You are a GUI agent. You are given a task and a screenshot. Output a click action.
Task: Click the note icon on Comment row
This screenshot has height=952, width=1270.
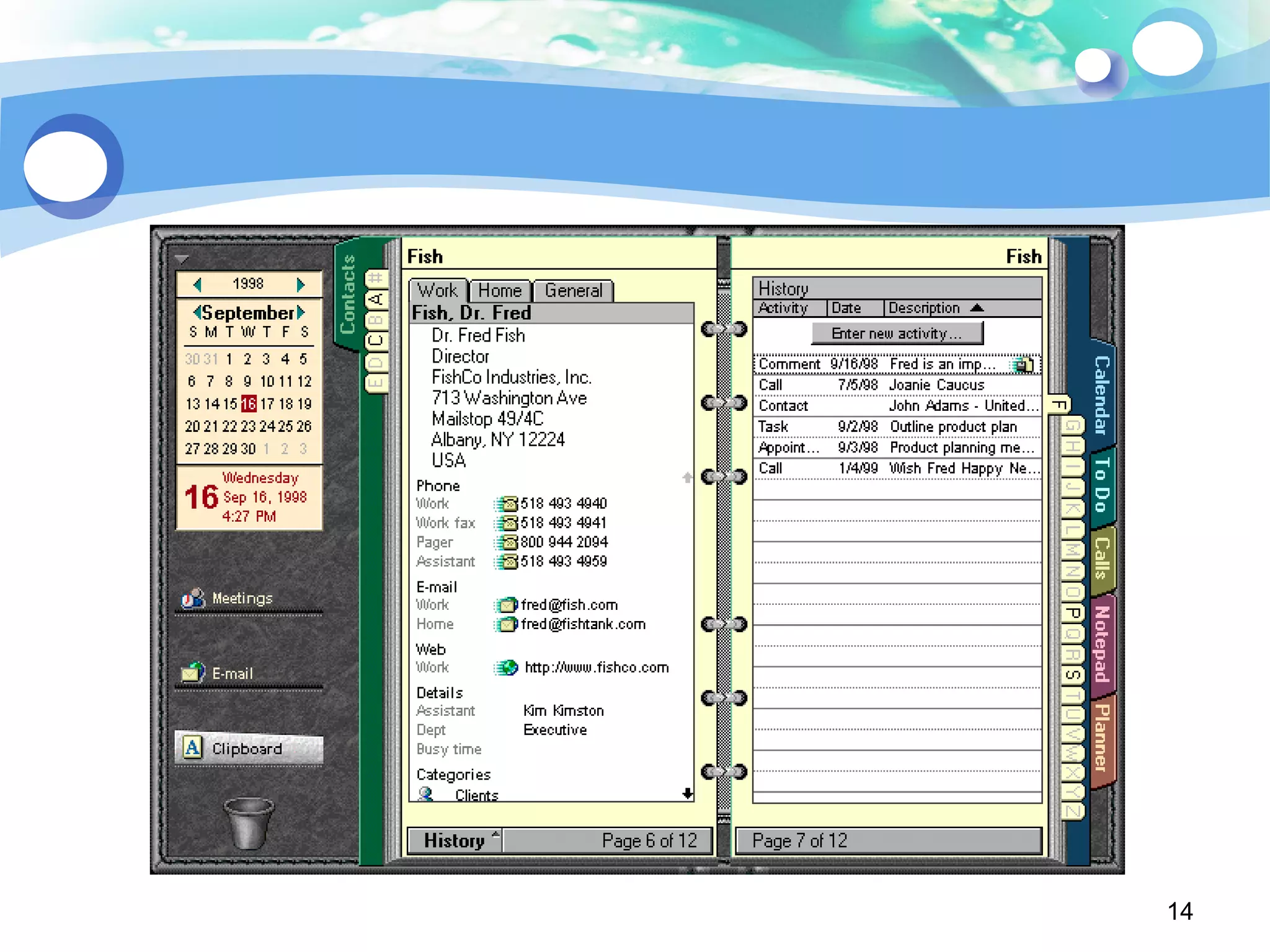[1024, 364]
